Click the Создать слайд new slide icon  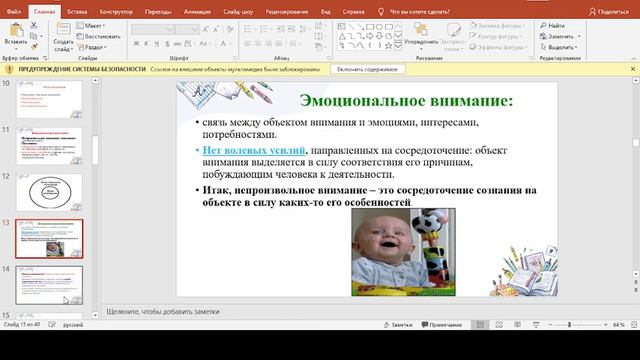[x=63, y=30]
